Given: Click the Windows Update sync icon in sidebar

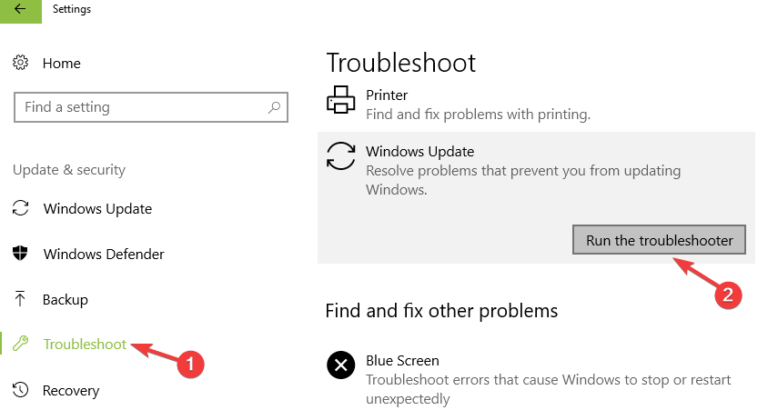Looking at the screenshot, I should [x=21, y=209].
